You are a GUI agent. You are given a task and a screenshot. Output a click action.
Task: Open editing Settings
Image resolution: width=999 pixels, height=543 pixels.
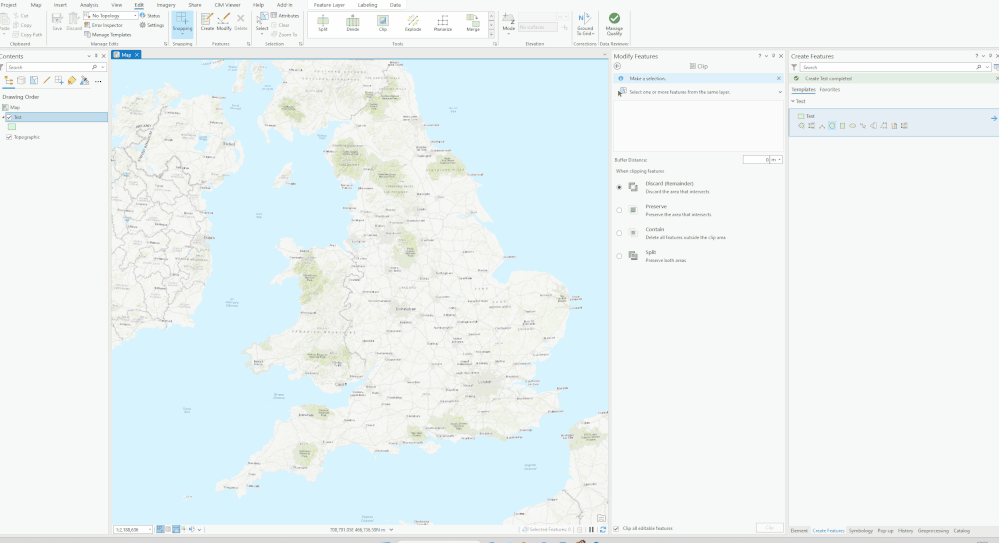pos(152,25)
